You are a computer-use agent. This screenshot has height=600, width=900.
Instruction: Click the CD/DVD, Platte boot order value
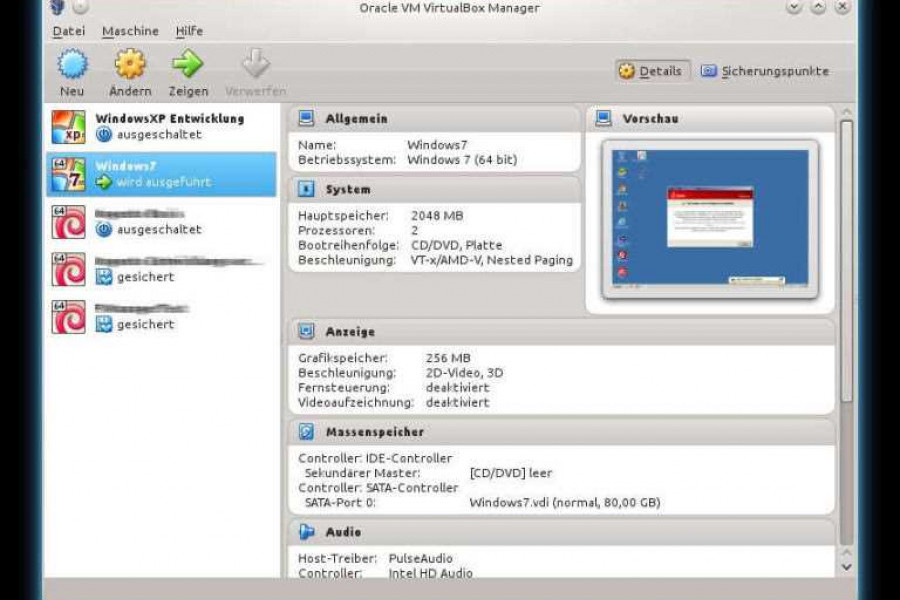[x=456, y=245]
